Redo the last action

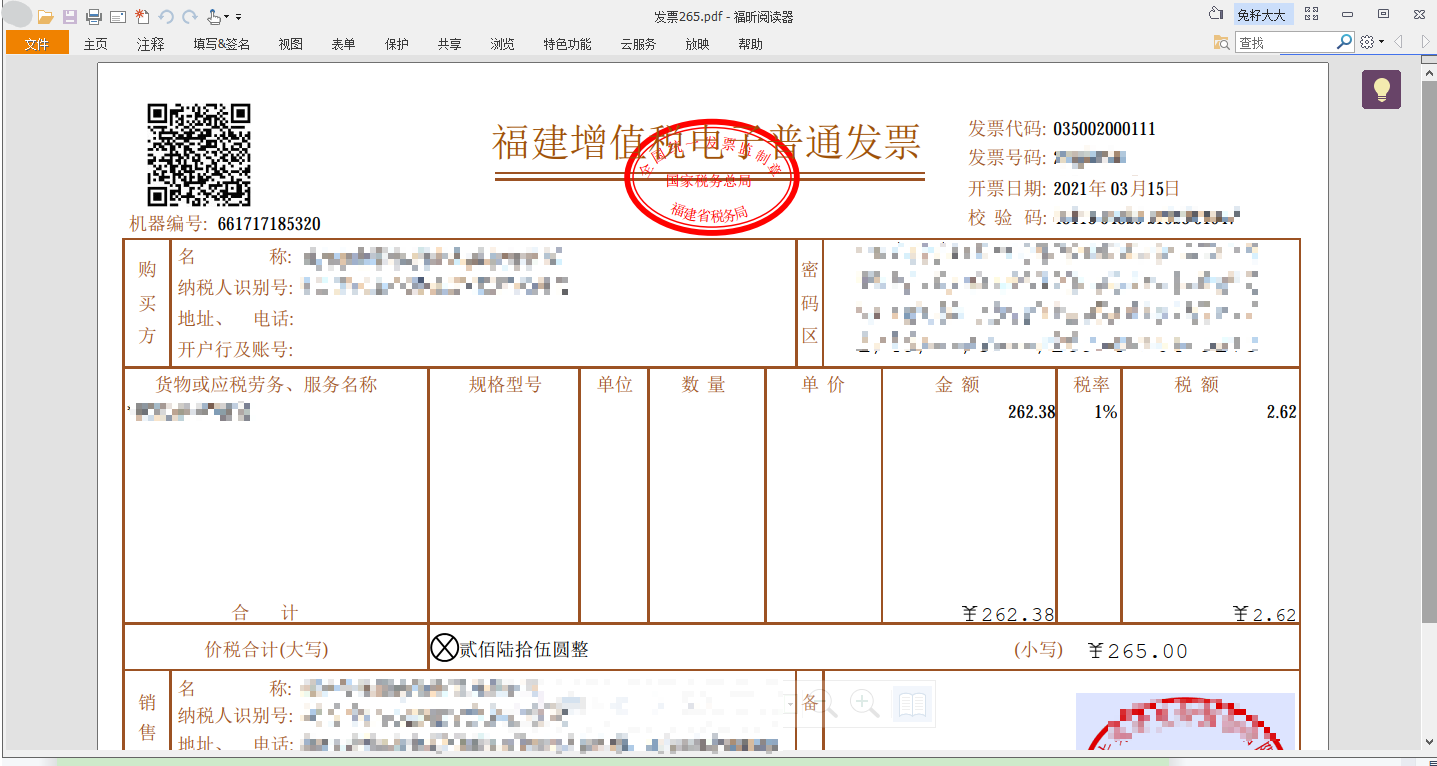tap(188, 16)
